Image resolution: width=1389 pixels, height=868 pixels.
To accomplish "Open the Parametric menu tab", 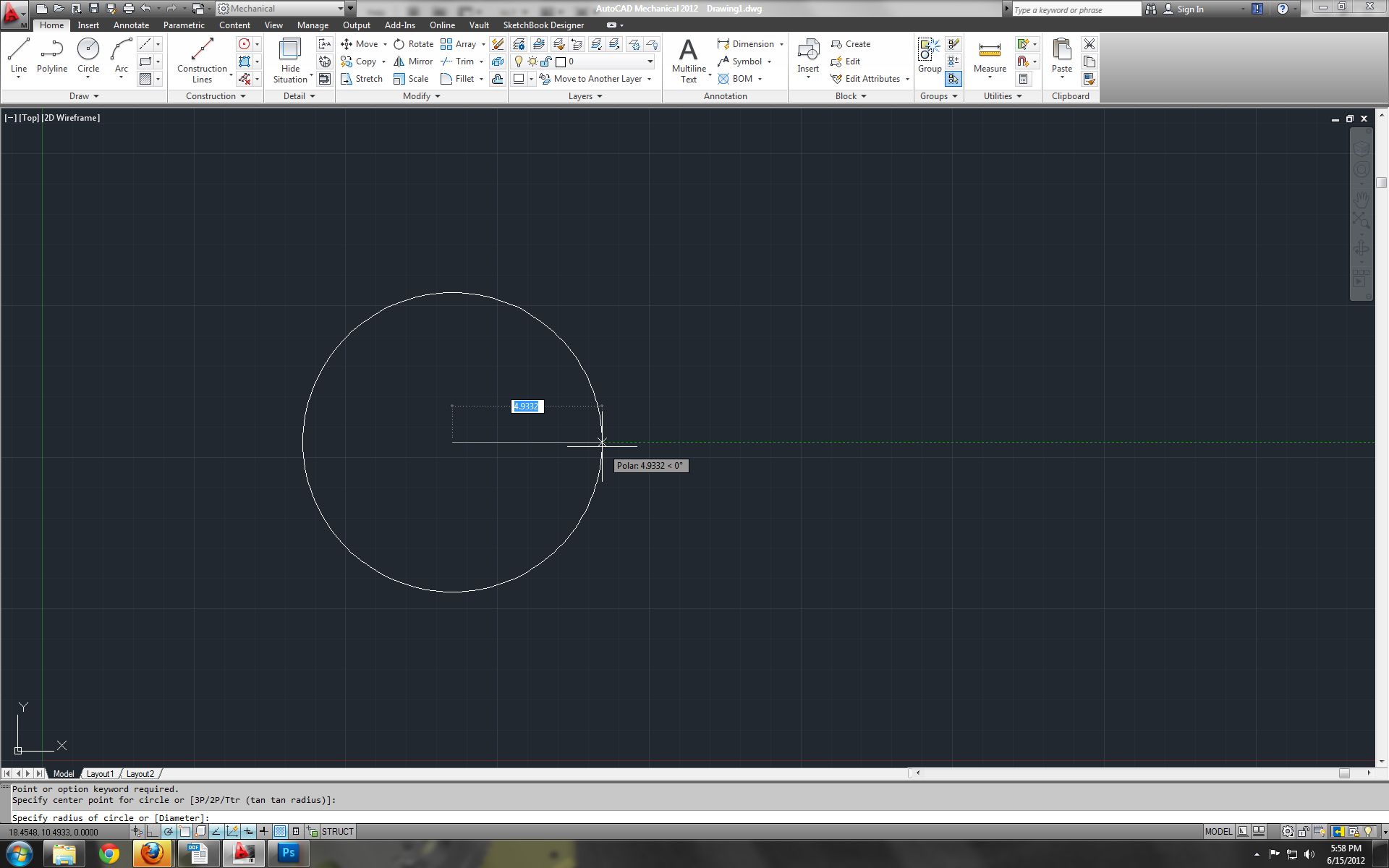I will pyautogui.click(x=184, y=25).
